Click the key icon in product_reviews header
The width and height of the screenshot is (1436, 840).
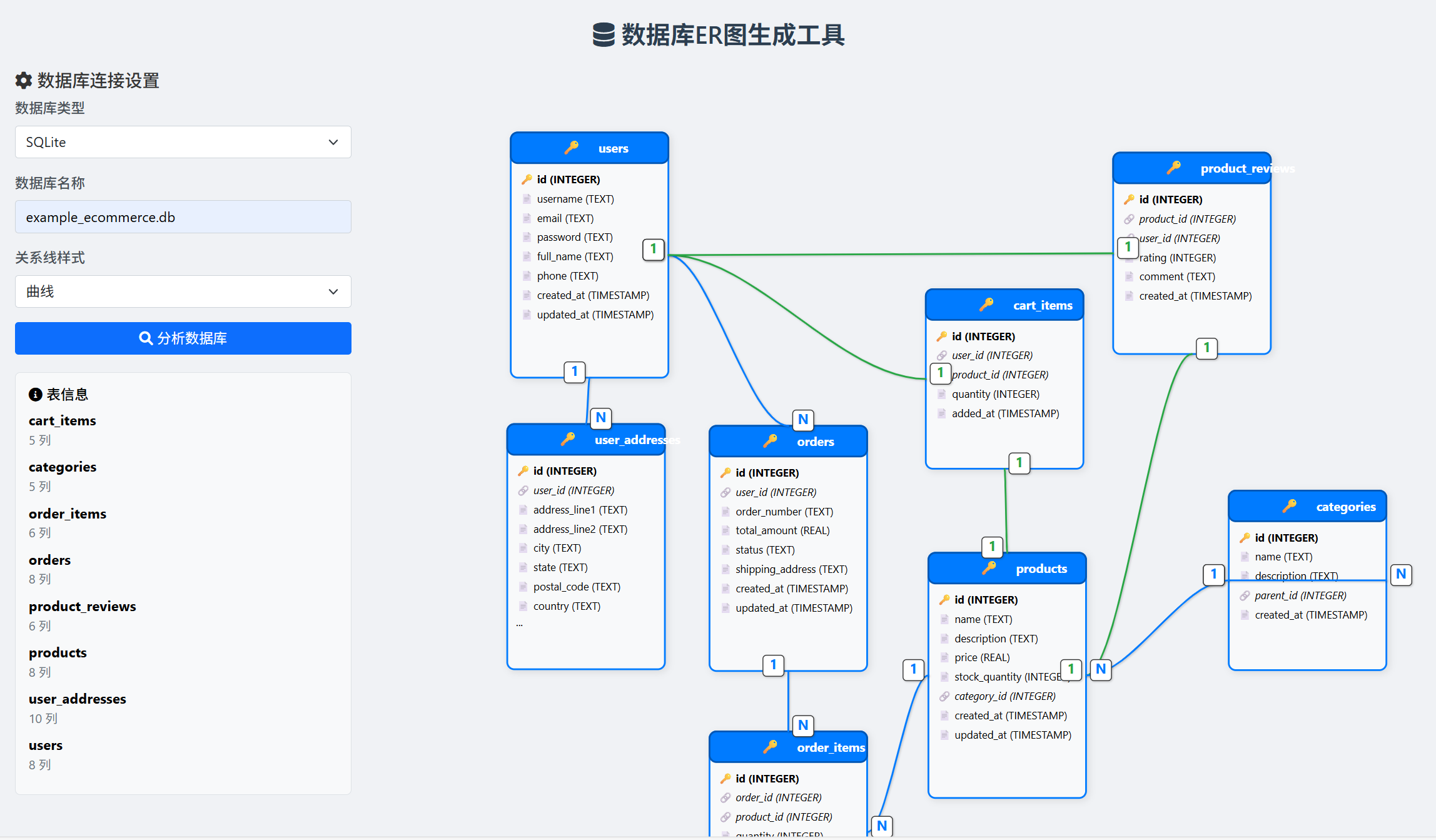1174,168
